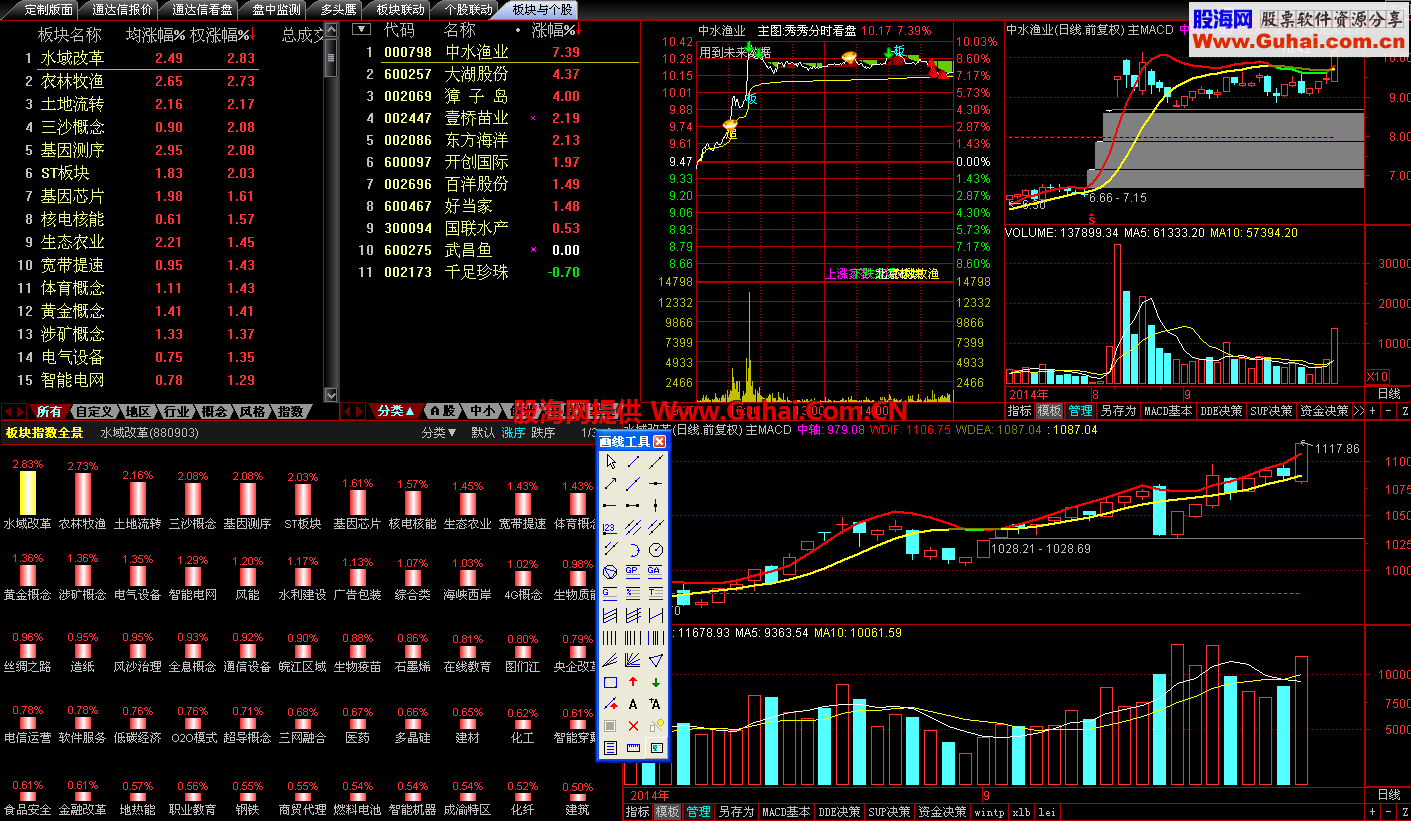Click the red X delete drawing tool
The width and height of the screenshot is (1411, 821).
633,725
